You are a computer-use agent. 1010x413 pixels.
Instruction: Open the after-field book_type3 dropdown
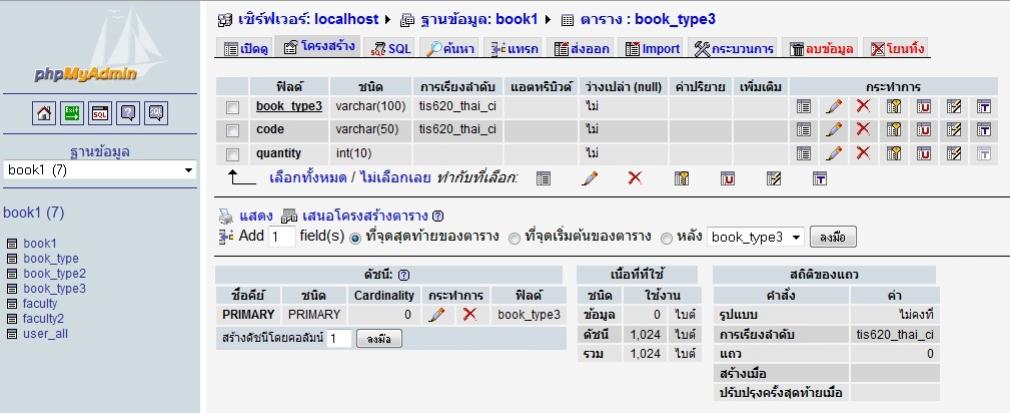tap(756, 237)
